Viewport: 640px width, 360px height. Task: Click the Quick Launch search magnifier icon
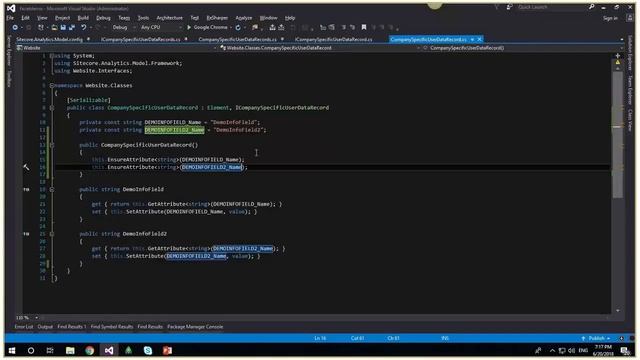tap(591, 7)
